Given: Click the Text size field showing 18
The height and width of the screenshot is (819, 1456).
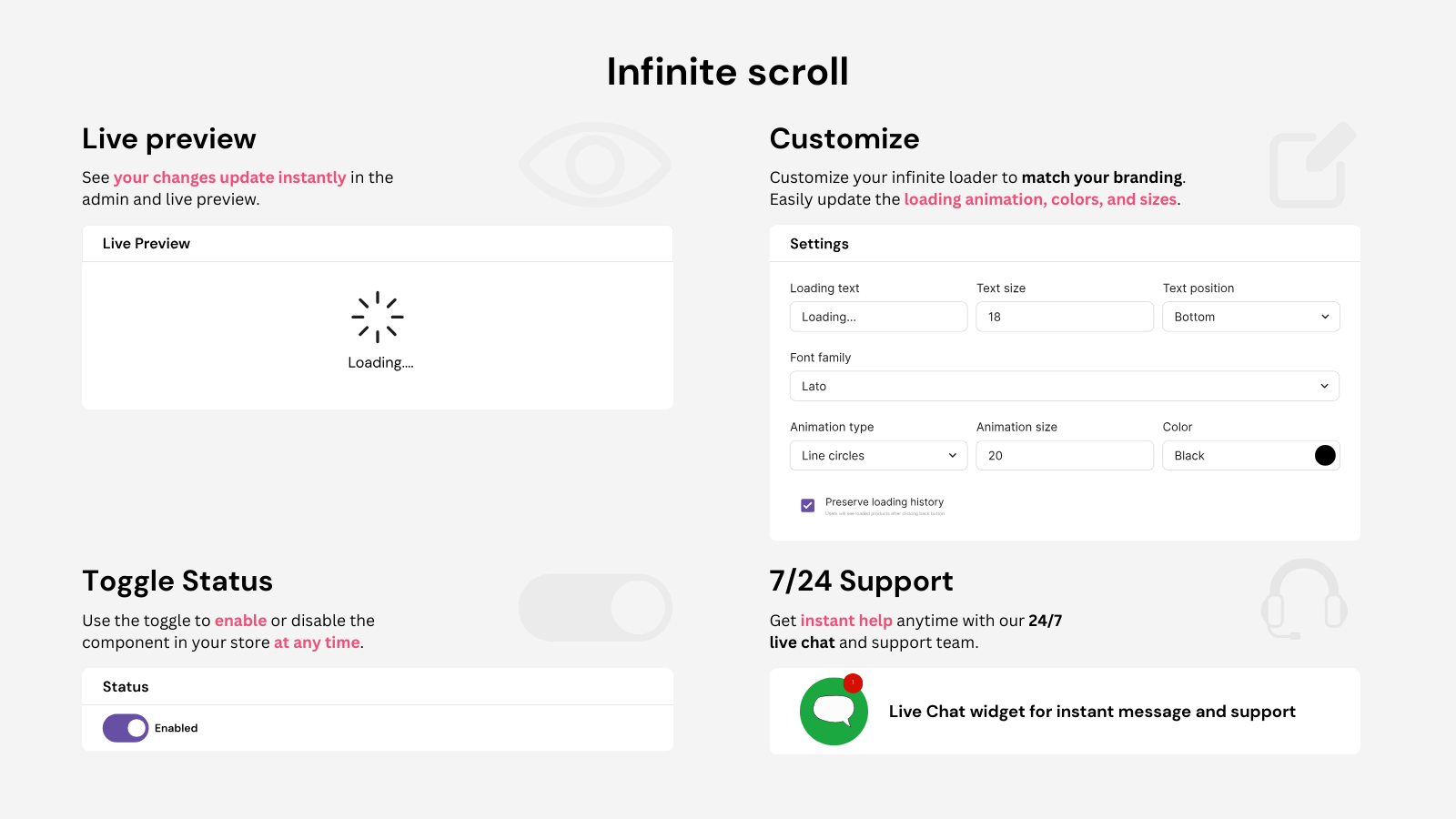Looking at the screenshot, I should [1065, 317].
